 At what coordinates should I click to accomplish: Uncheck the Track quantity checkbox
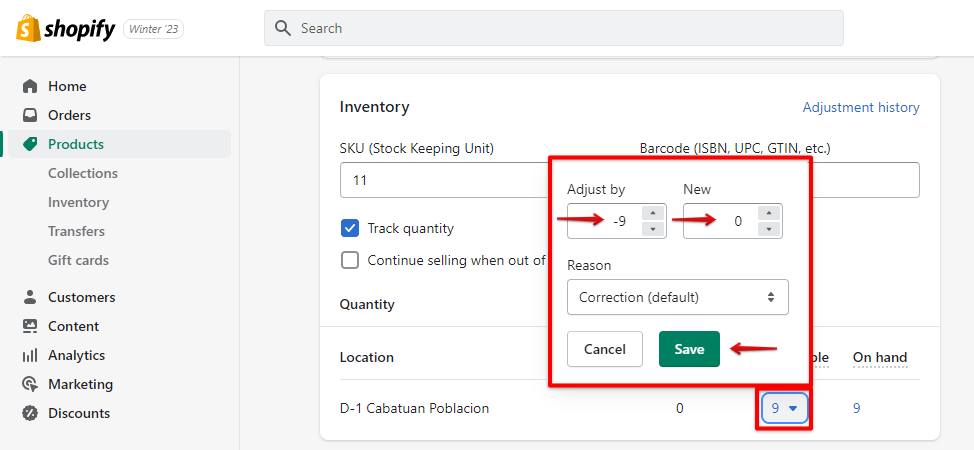350,228
